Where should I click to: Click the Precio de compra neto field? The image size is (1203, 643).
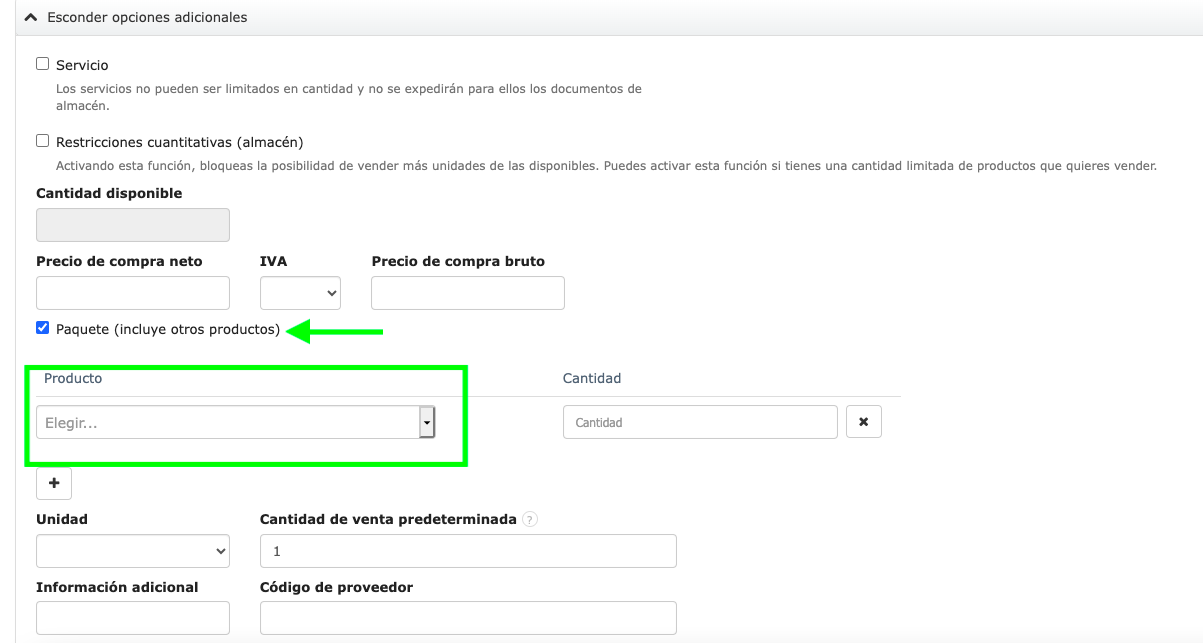(133, 293)
